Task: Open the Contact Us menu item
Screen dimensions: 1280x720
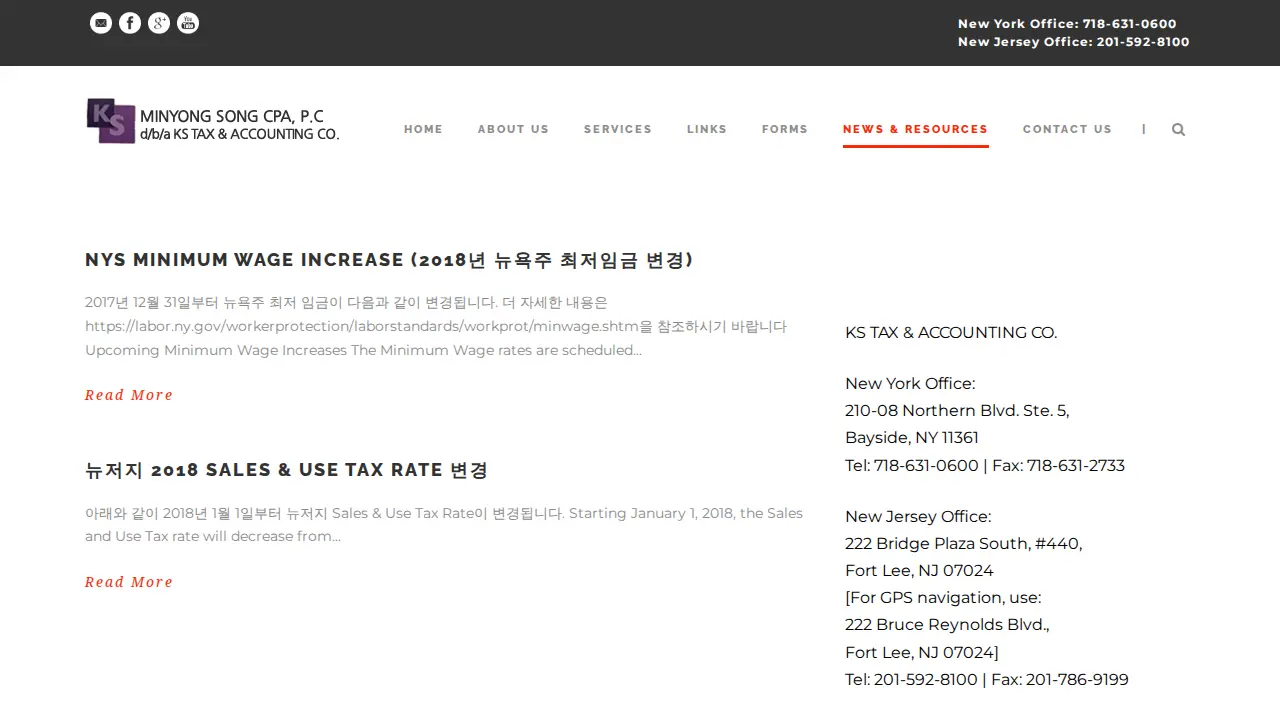Action: pyautogui.click(x=1067, y=129)
